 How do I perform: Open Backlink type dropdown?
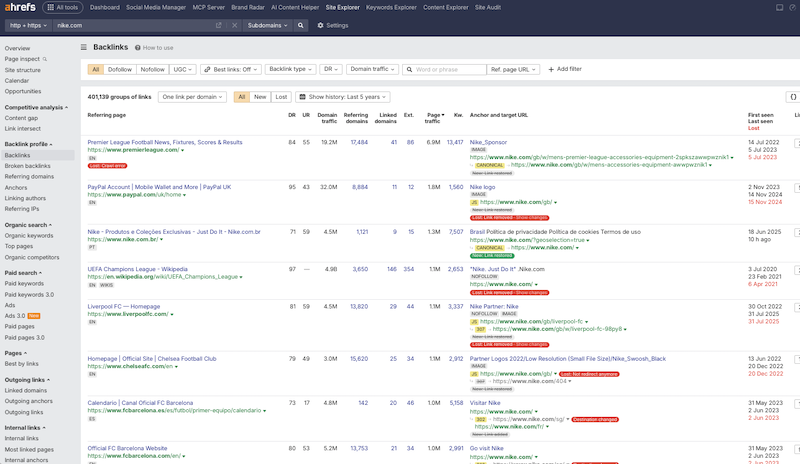pyautogui.click(x=290, y=69)
